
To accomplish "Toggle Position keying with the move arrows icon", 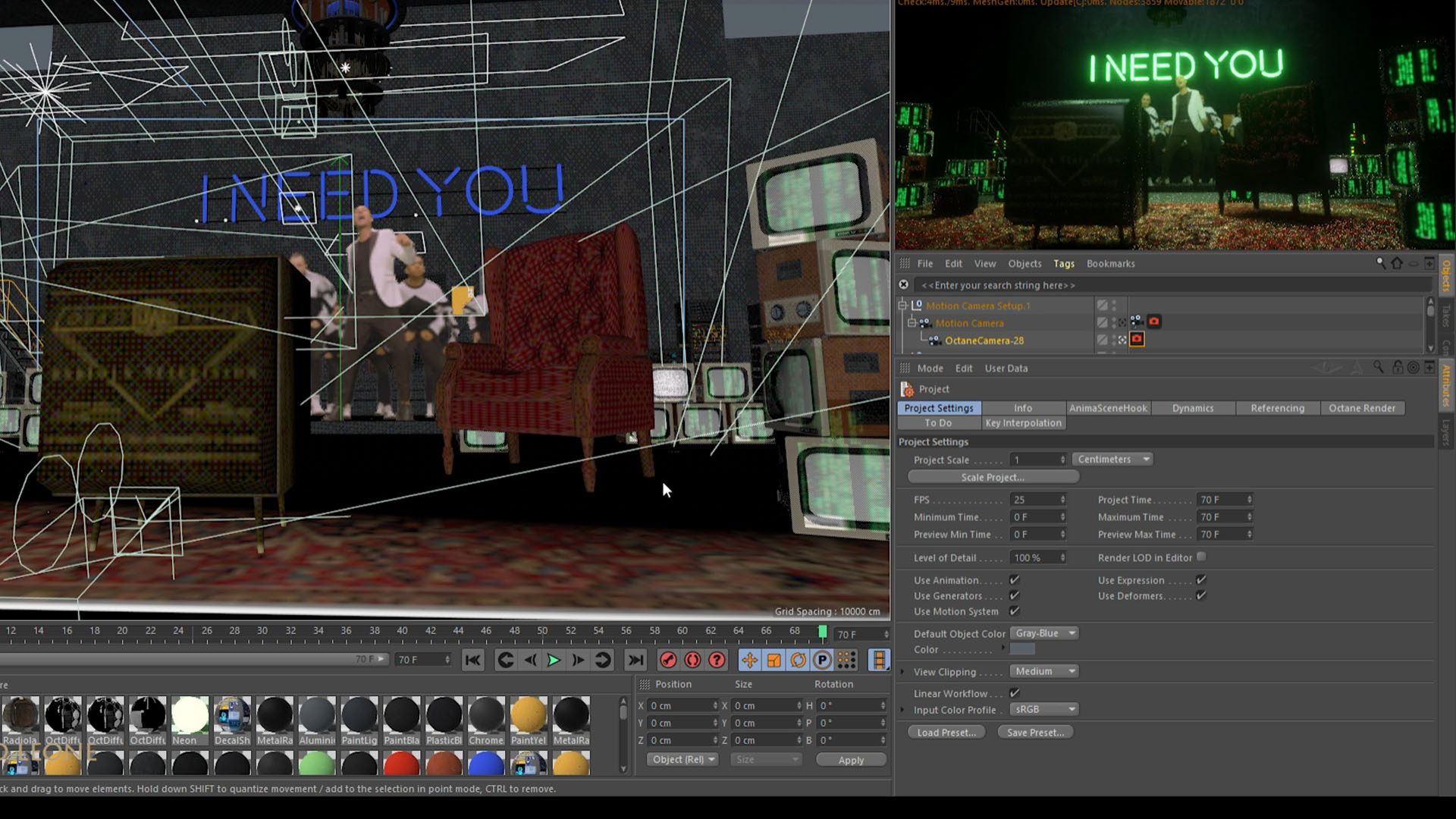I will [x=749, y=660].
